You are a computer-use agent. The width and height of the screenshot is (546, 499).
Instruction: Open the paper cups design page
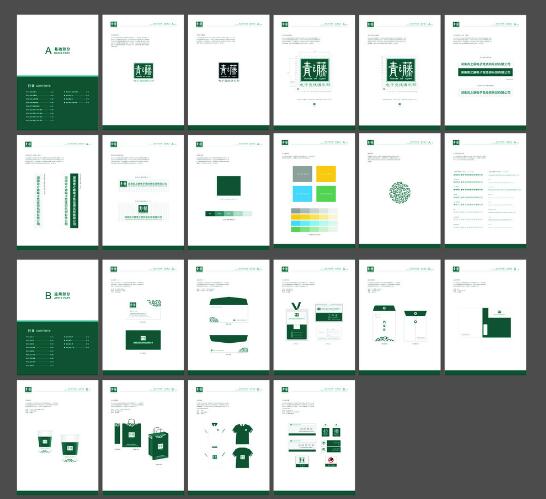[x=57, y=437]
